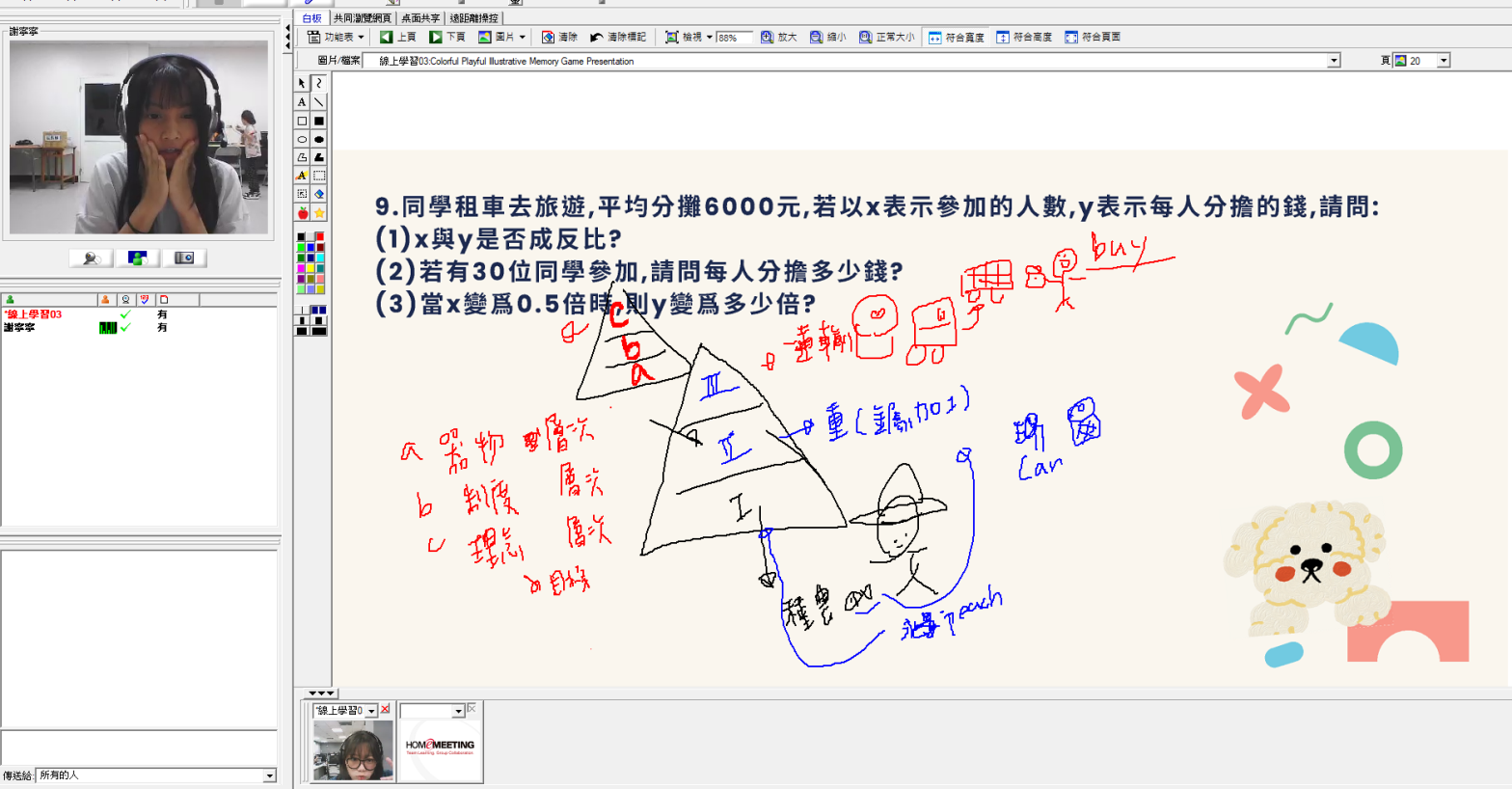Select the freehand pen drawing tool
The height and width of the screenshot is (789, 1512).
tap(319, 84)
